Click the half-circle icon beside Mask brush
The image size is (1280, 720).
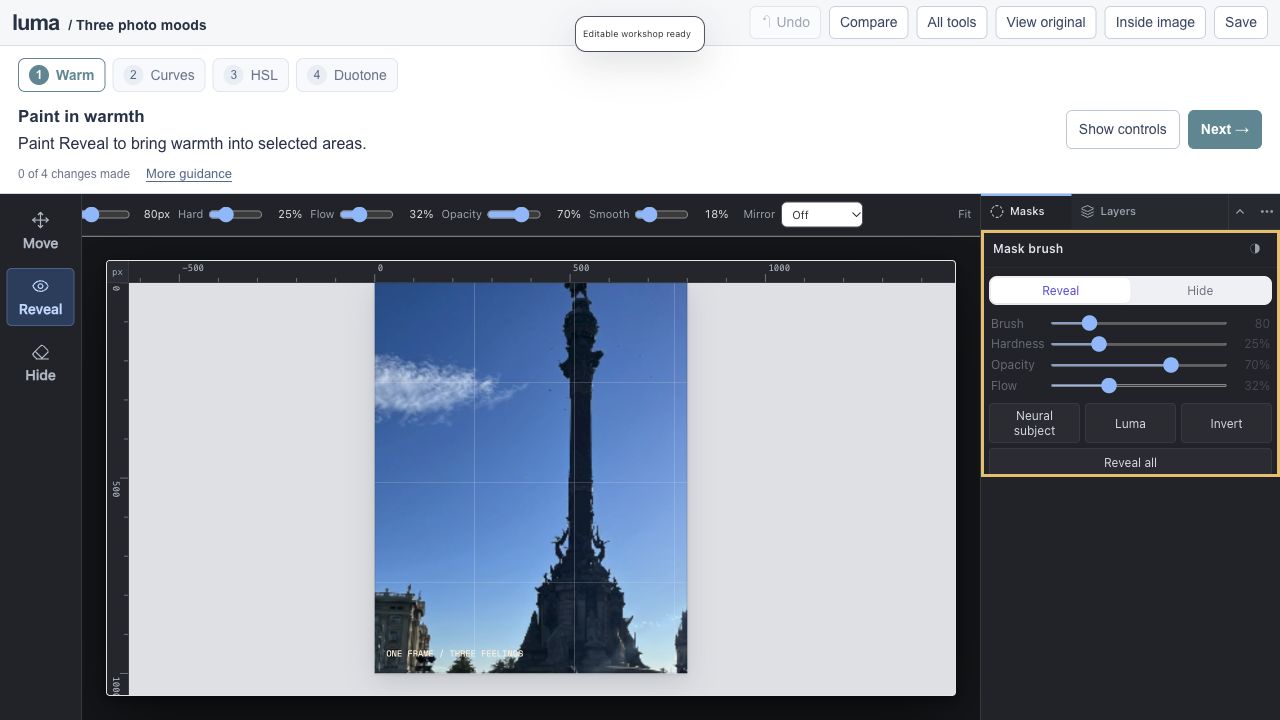click(x=1255, y=249)
